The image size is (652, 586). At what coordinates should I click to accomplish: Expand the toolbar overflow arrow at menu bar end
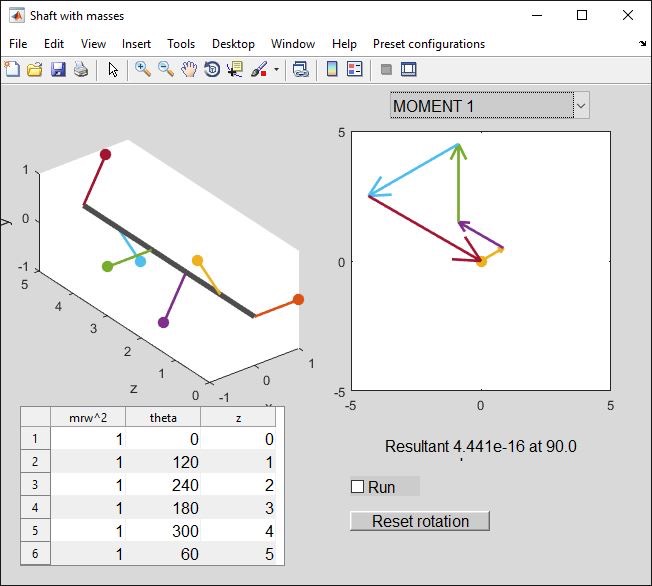tap(641, 44)
